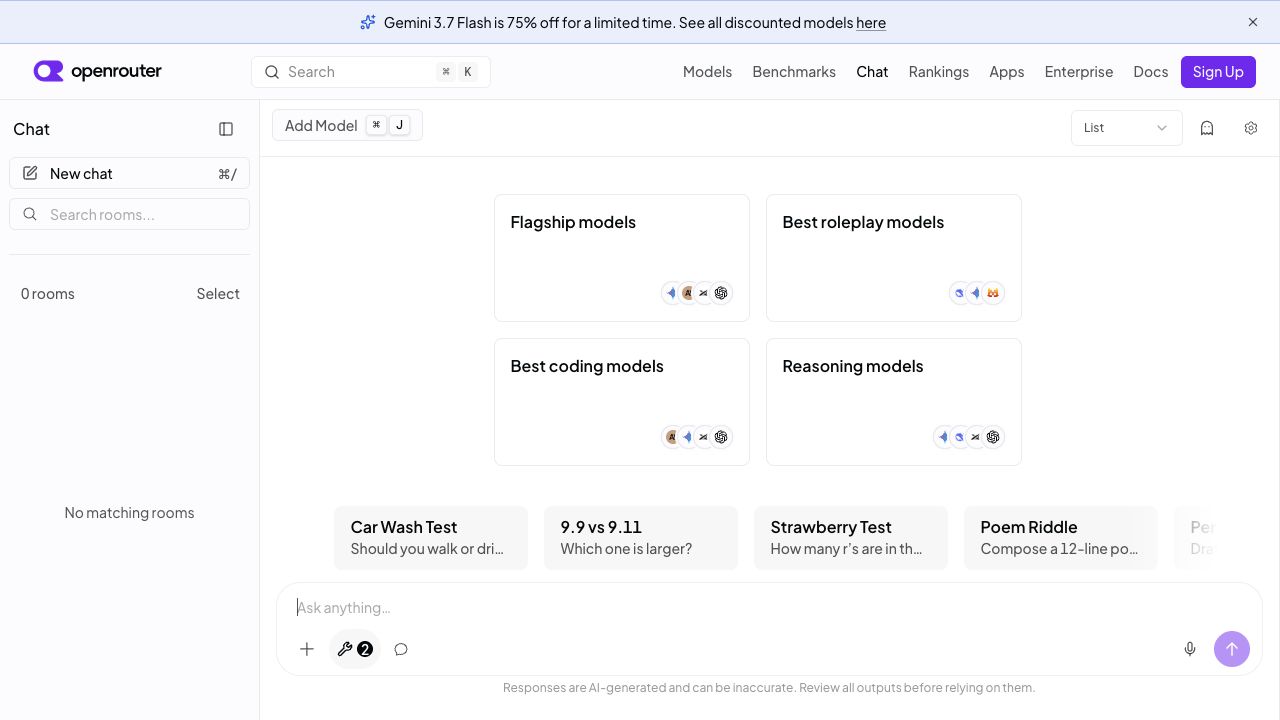Select the Poem Riddle prompt
The height and width of the screenshot is (720, 1280).
pos(1061,538)
